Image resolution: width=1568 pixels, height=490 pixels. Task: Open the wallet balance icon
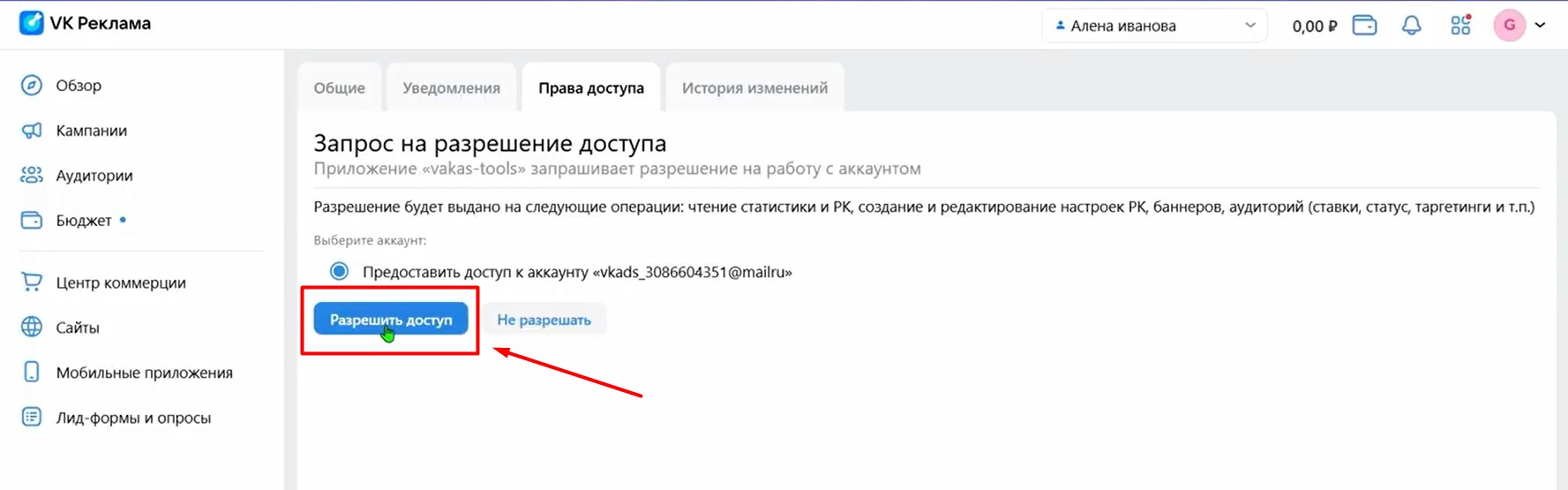click(1364, 26)
